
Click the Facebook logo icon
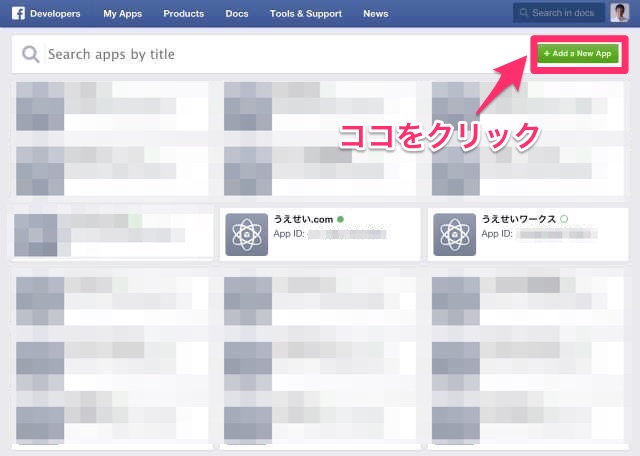tap(18, 13)
